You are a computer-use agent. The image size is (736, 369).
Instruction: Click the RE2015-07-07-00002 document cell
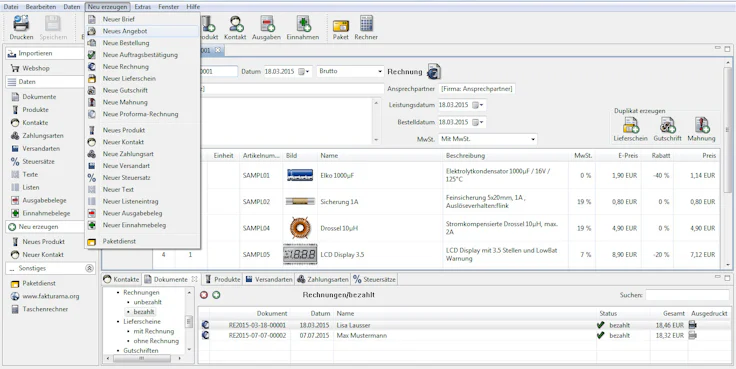click(x=257, y=336)
